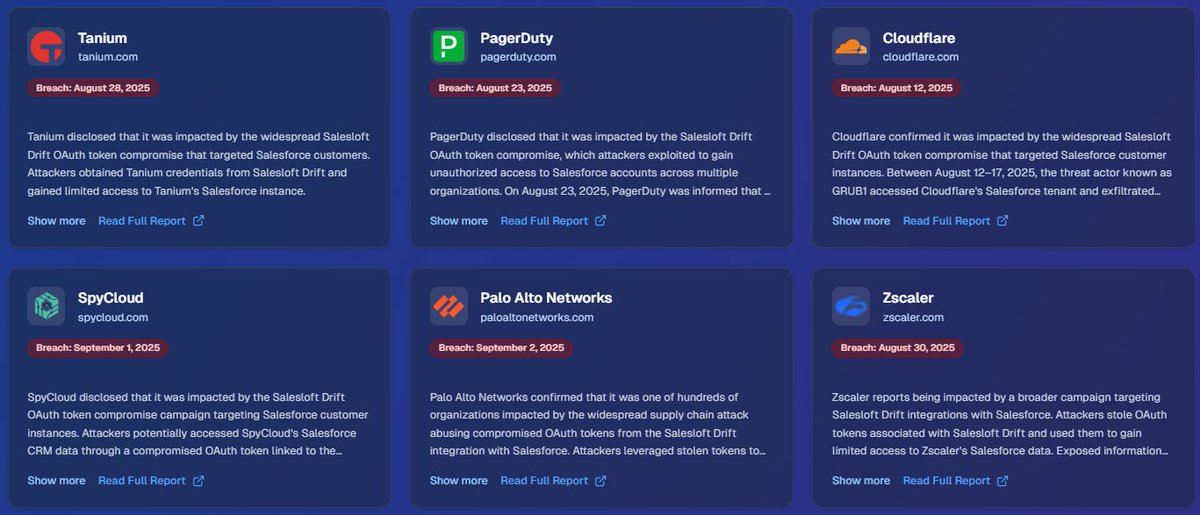Click the Palo Alto Networks name heading

point(546,298)
